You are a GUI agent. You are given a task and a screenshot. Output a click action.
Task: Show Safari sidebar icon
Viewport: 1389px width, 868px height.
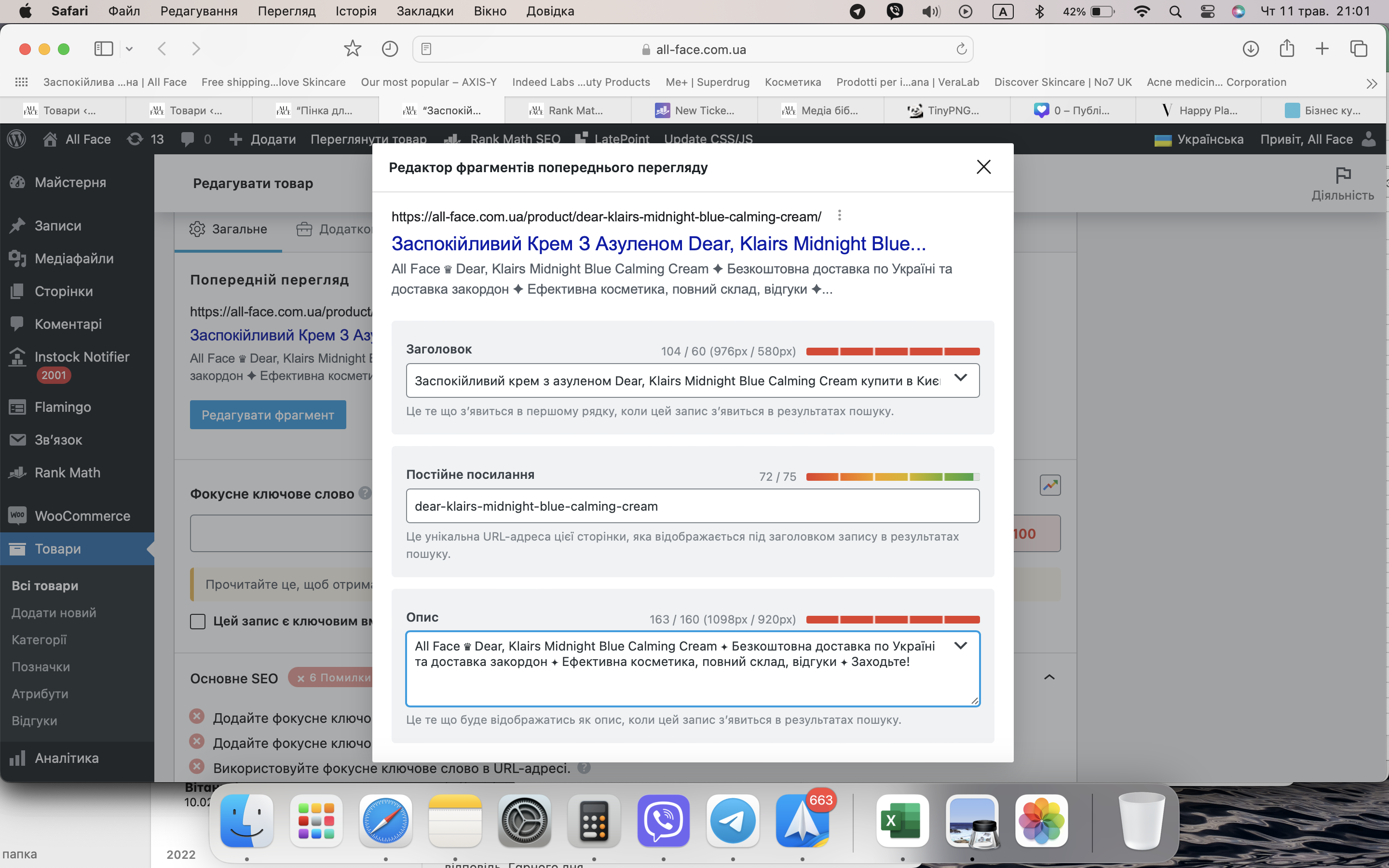pyautogui.click(x=103, y=49)
